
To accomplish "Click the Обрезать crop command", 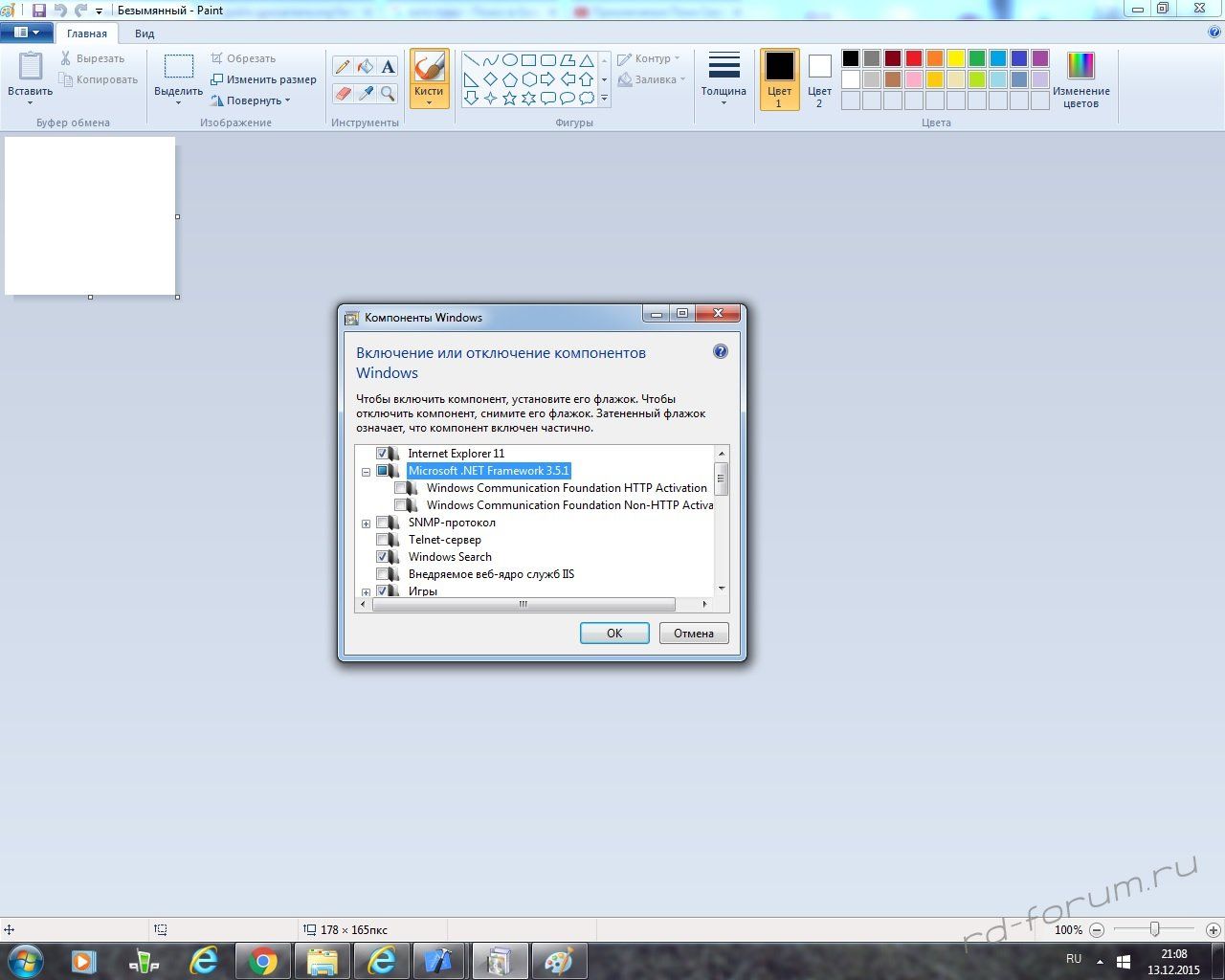I will coord(243,58).
